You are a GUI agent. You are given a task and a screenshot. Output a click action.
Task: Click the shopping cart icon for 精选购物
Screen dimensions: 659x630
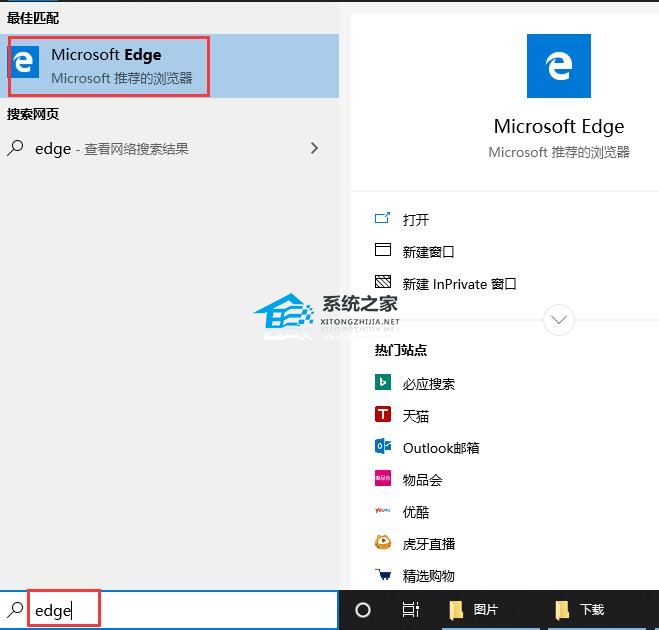382,574
